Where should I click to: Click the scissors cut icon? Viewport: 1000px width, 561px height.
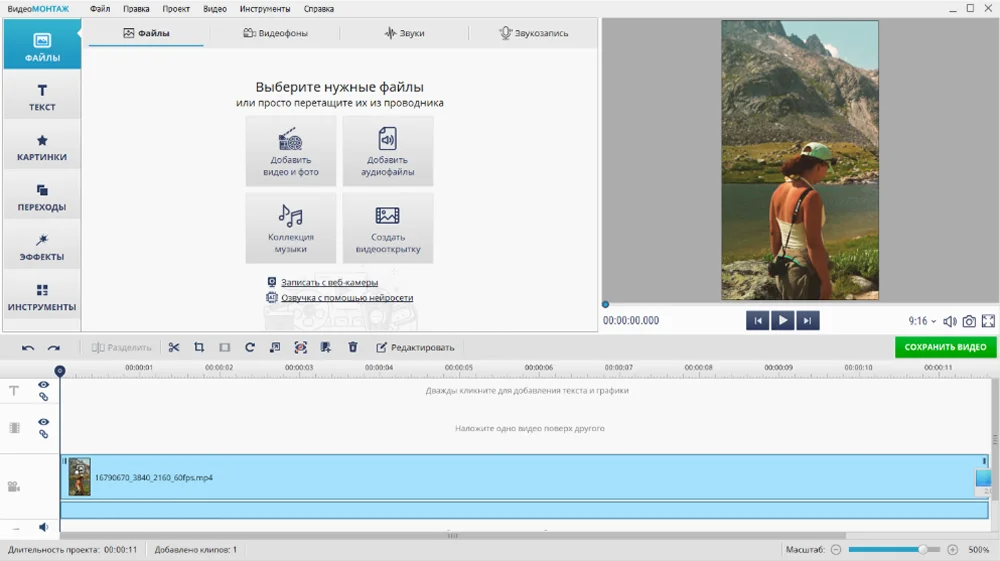pos(173,347)
